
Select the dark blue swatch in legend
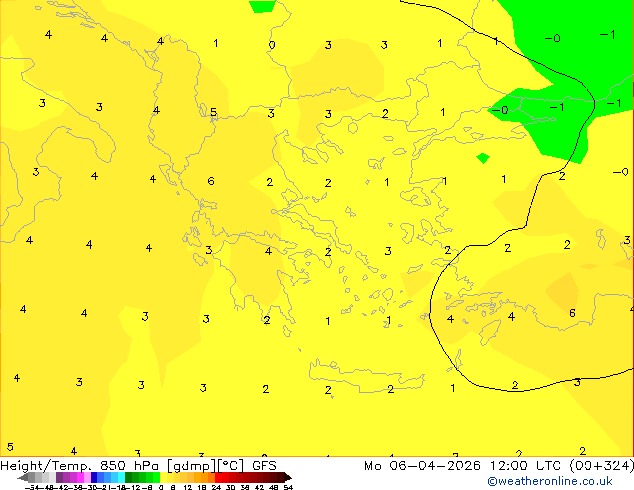tap(94, 477)
